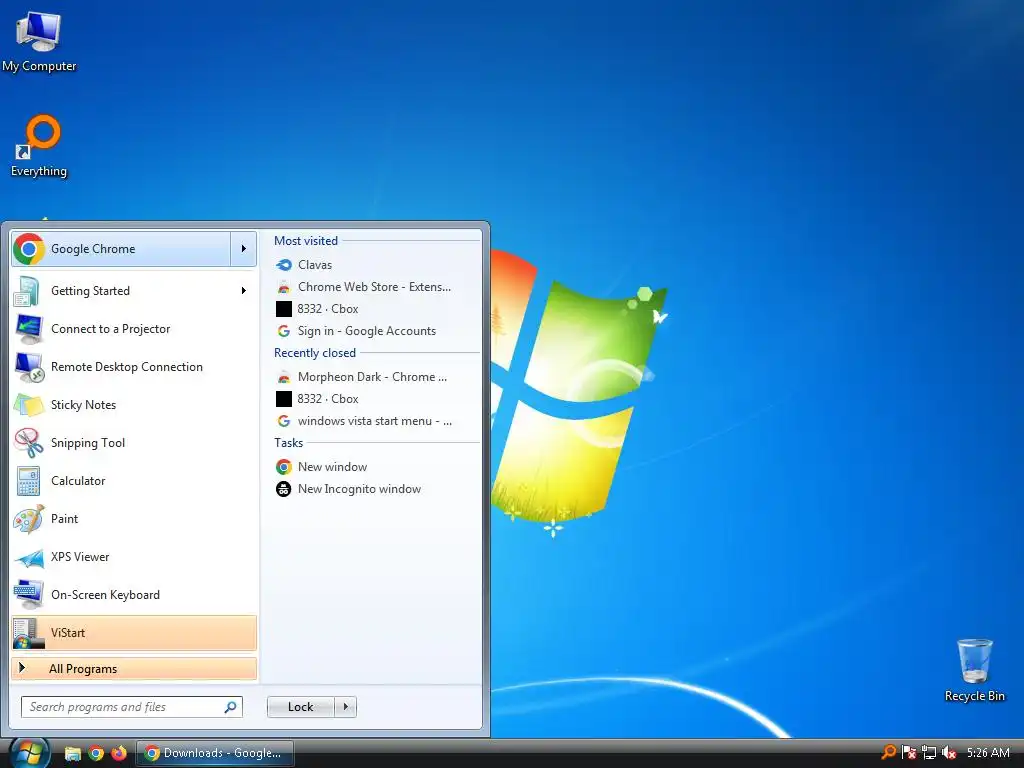Click the Sticky Notes icon
Viewport: 1024px width, 768px height.
29,405
